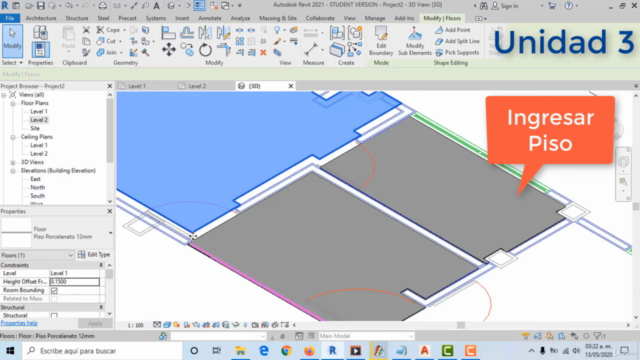Close the Project Browser panel
The image size is (640, 360).
109,86
